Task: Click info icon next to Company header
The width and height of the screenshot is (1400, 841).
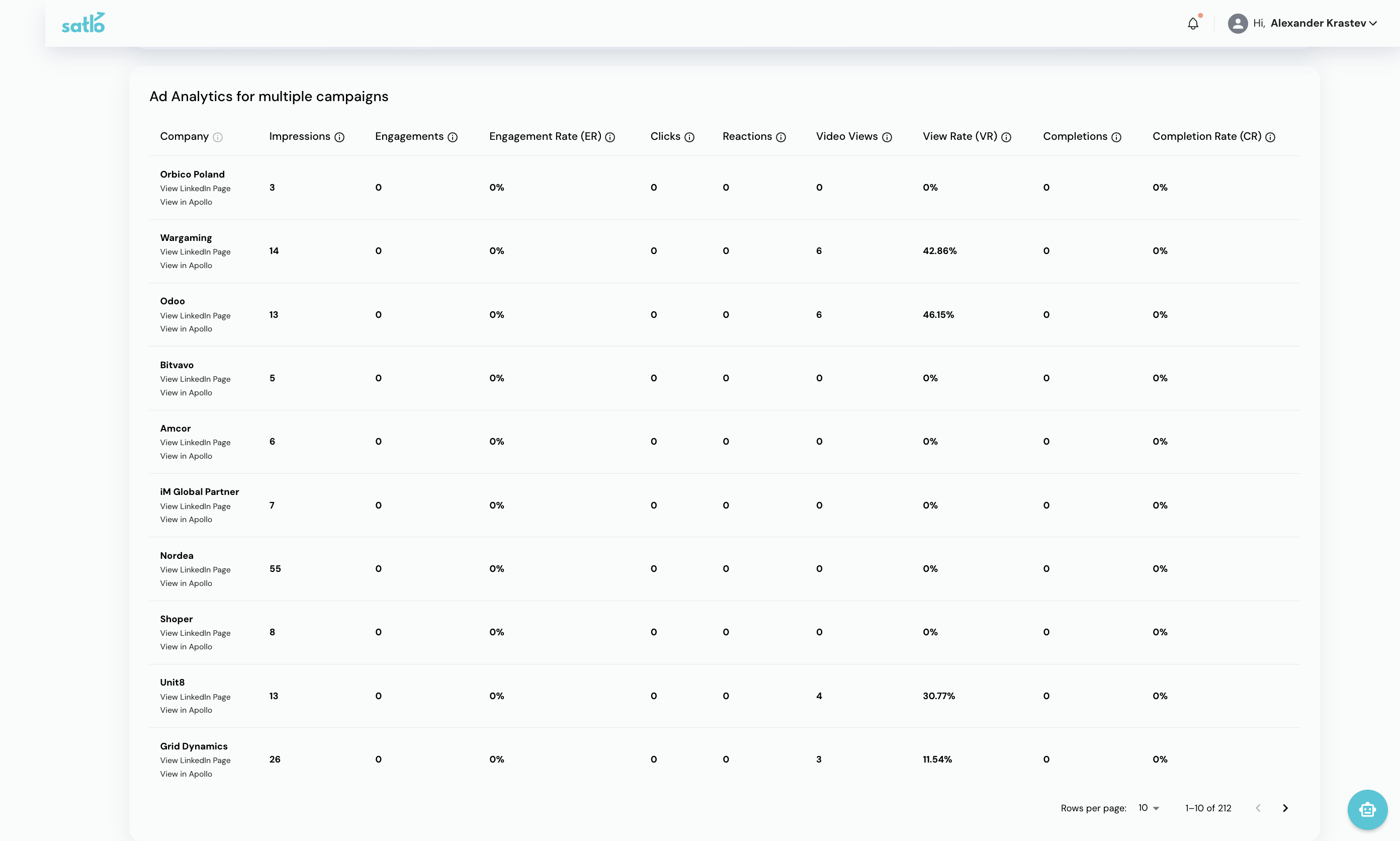Action: [x=218, y=137]
